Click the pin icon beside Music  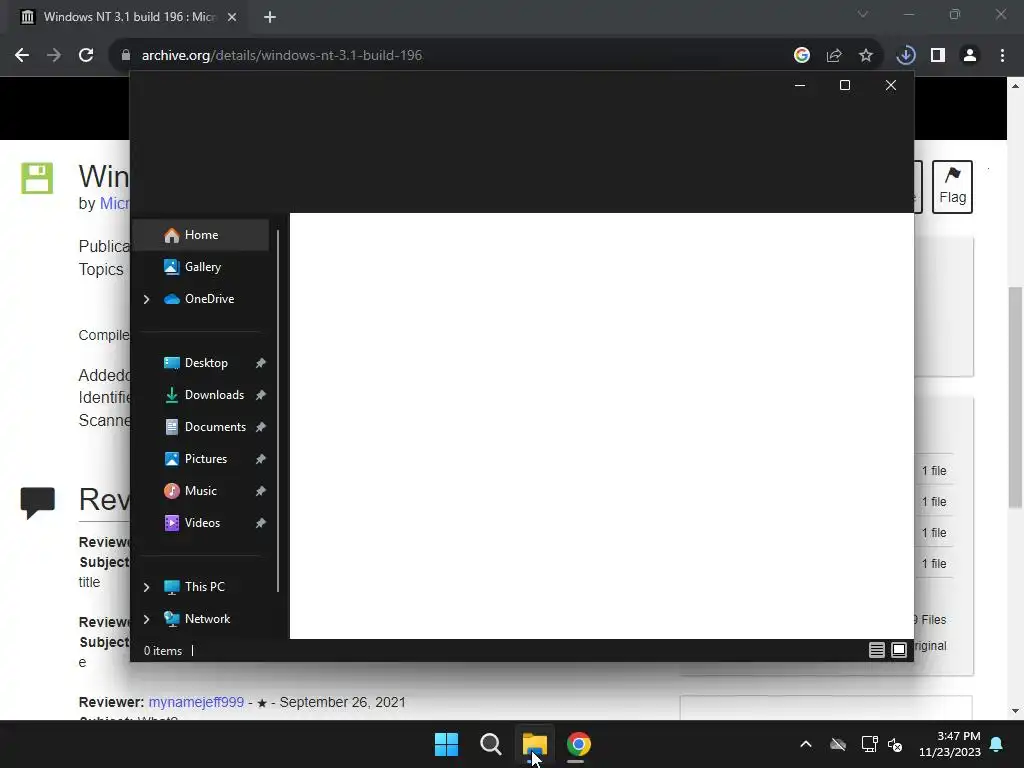coord(261,491)
